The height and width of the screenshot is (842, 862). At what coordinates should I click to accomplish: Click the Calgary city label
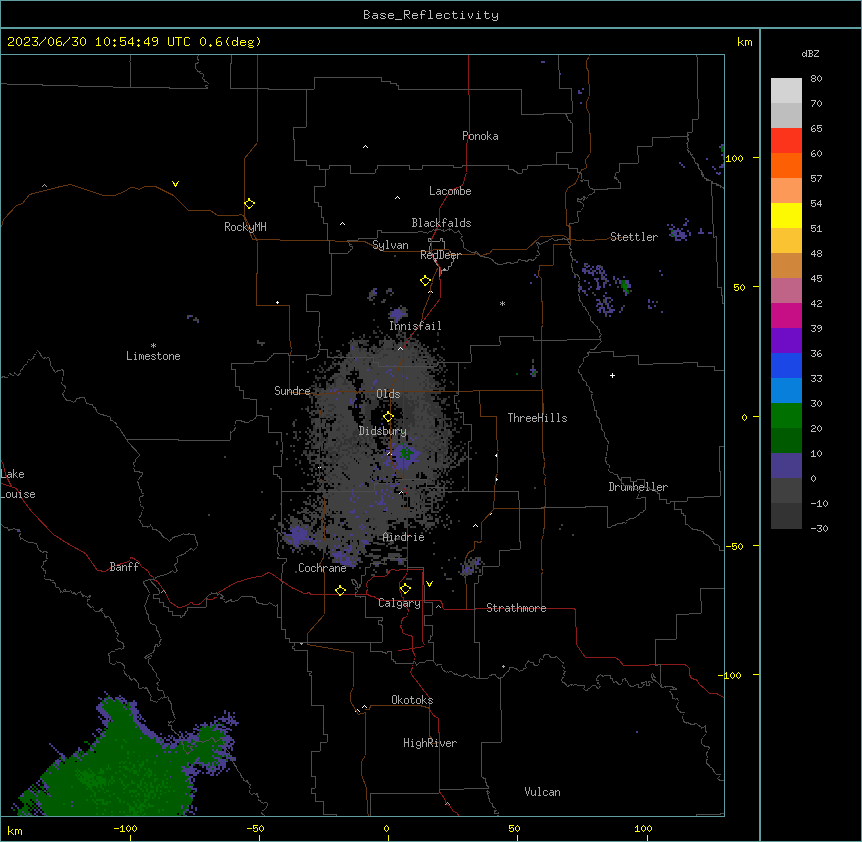click(400, 603)
